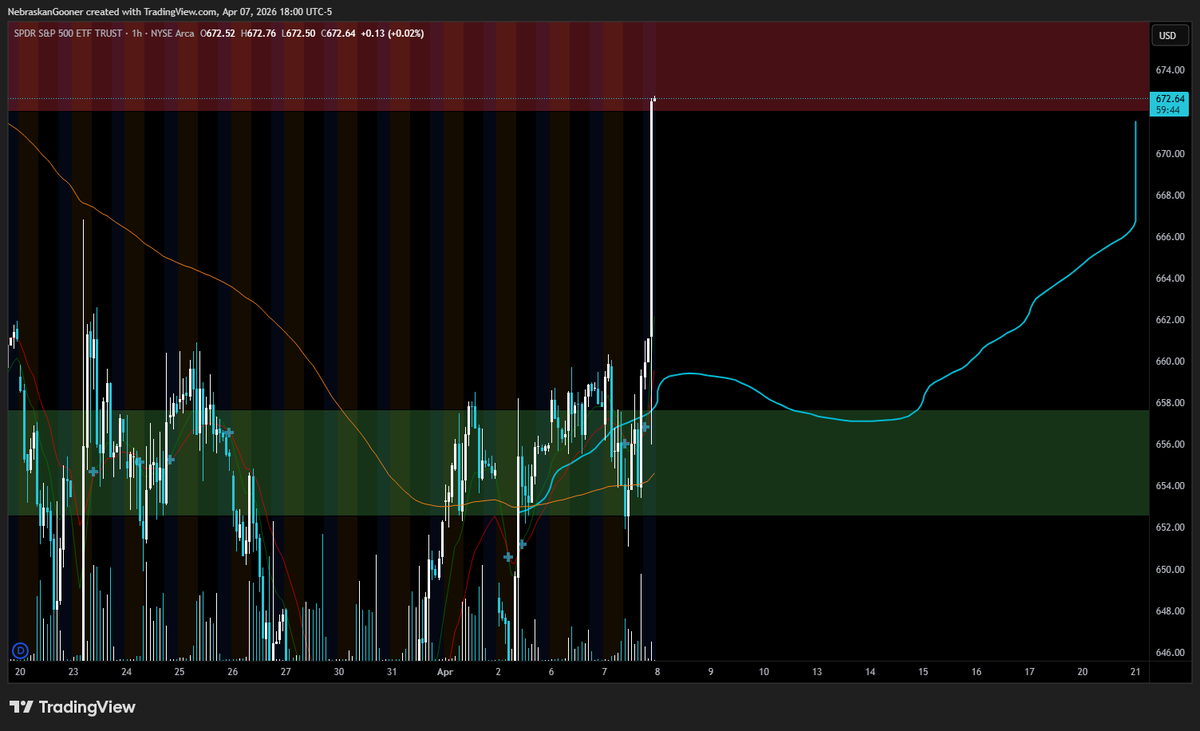The height and width of the screenshot is (731, 1200).
Task: Click the 25 date label on the time axis
Action: [x=179, y=674]
